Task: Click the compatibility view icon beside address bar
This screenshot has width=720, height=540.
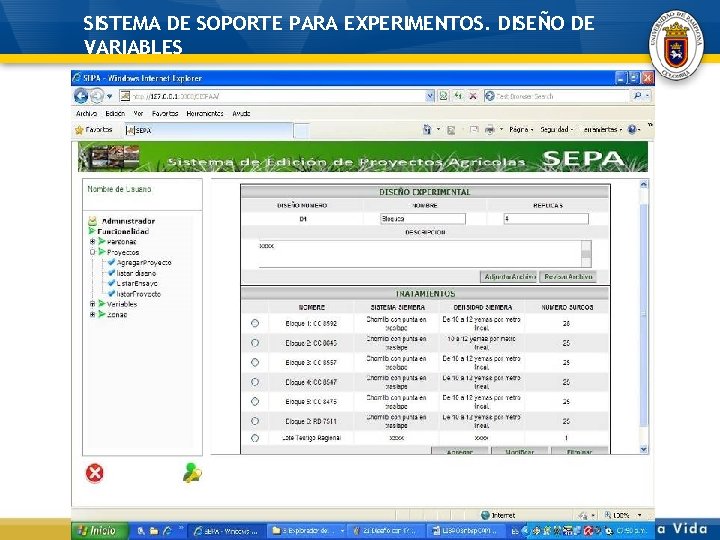Action: point(443,96)
